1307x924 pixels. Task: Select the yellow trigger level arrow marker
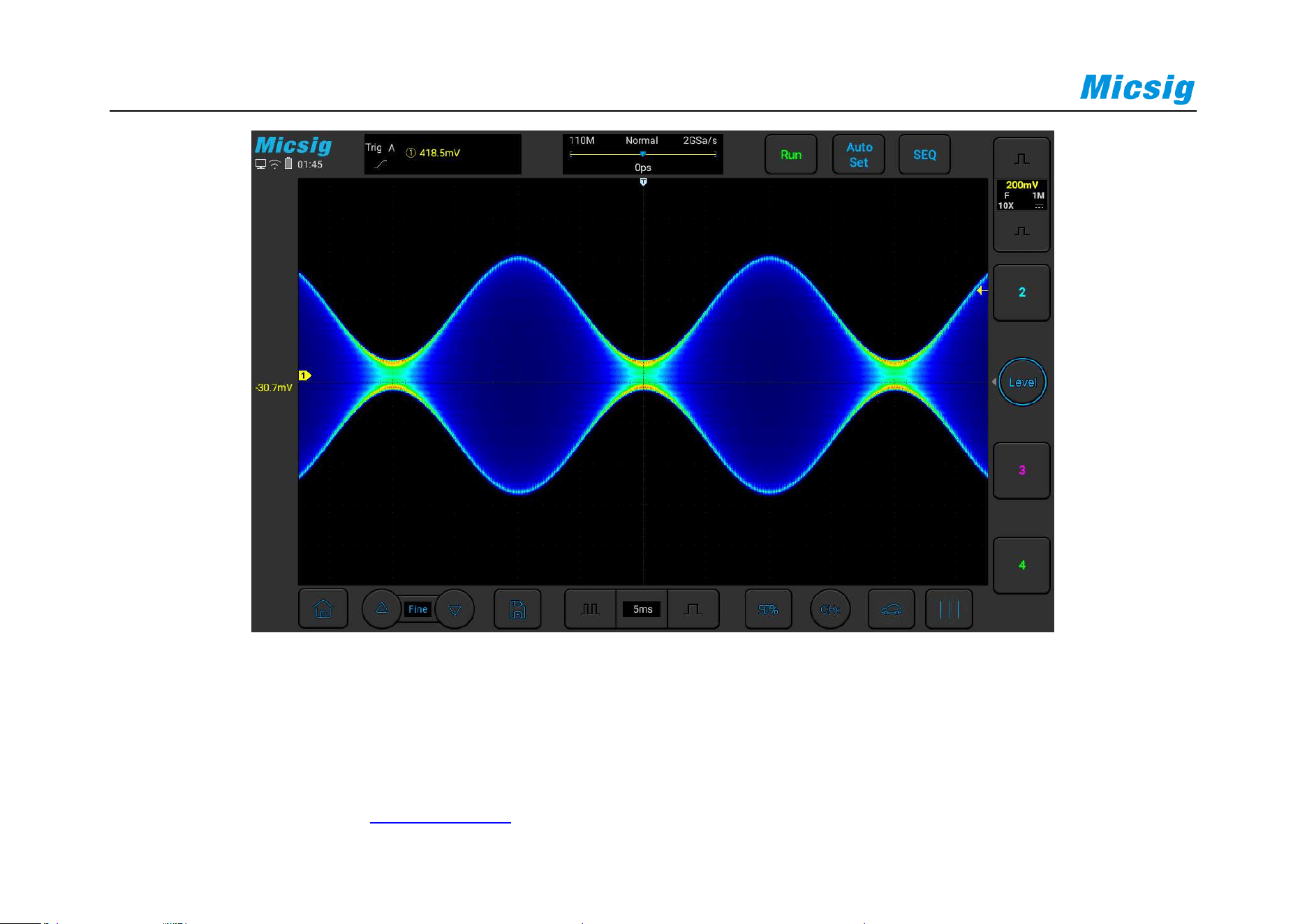point(982,290)
